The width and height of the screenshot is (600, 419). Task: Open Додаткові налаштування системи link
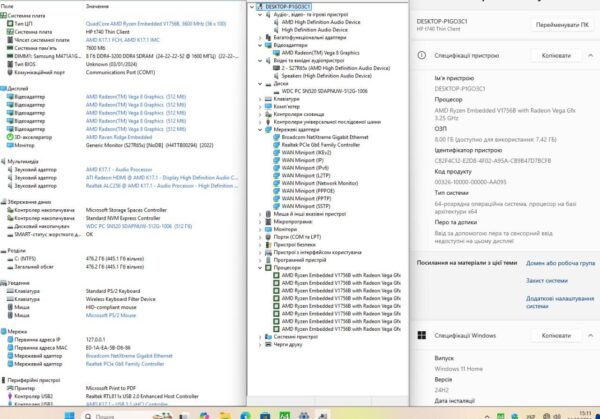pos(560,302)
